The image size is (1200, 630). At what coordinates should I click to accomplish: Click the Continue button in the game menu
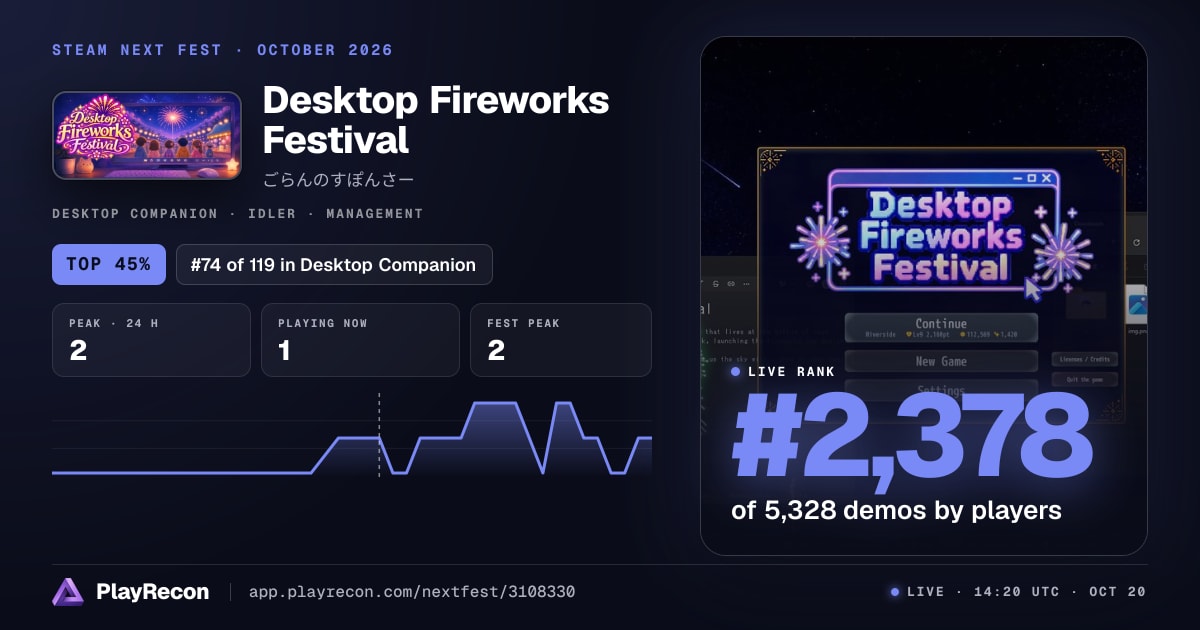[x=941, y=328]
